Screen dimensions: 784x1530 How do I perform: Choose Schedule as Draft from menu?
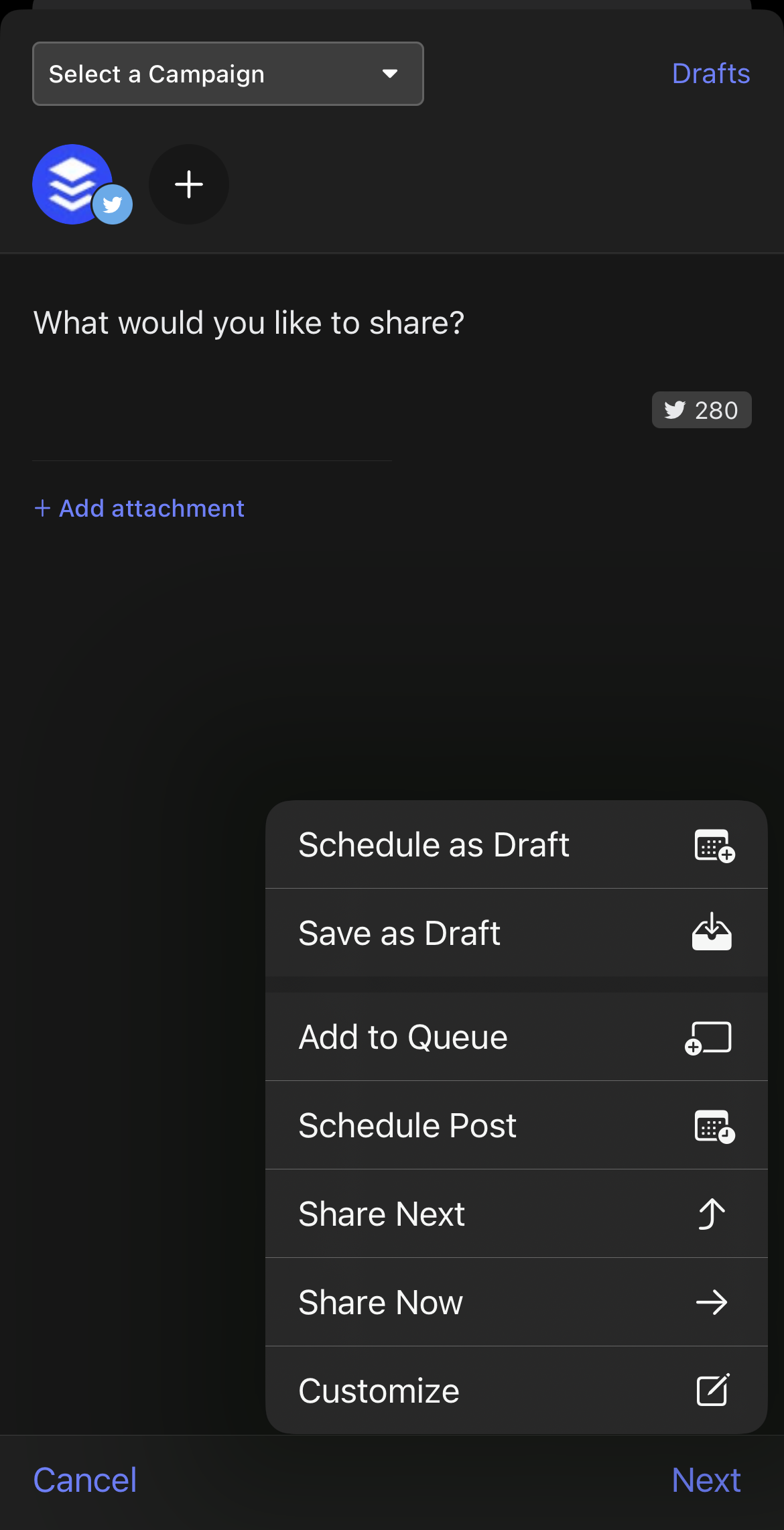pyautogui.click(x=434, y=845)
